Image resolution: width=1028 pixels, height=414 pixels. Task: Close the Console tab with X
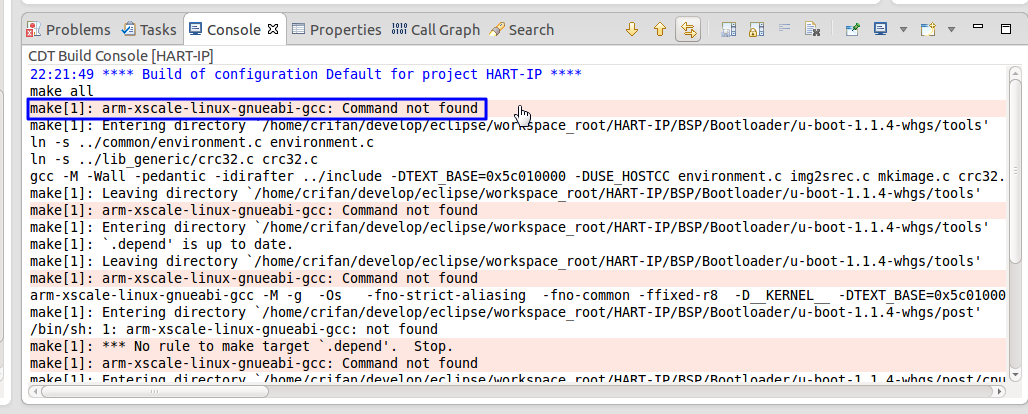pos(274,29)
